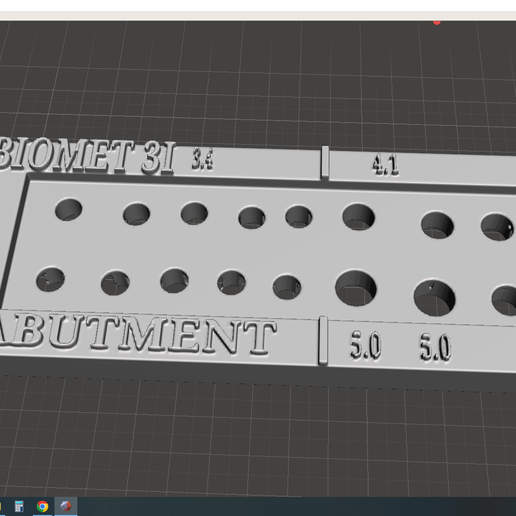Viewport: 516px width, 516px height.
Task: Switch to Google Chrome in the taskbar
Action: pos(42,506)
